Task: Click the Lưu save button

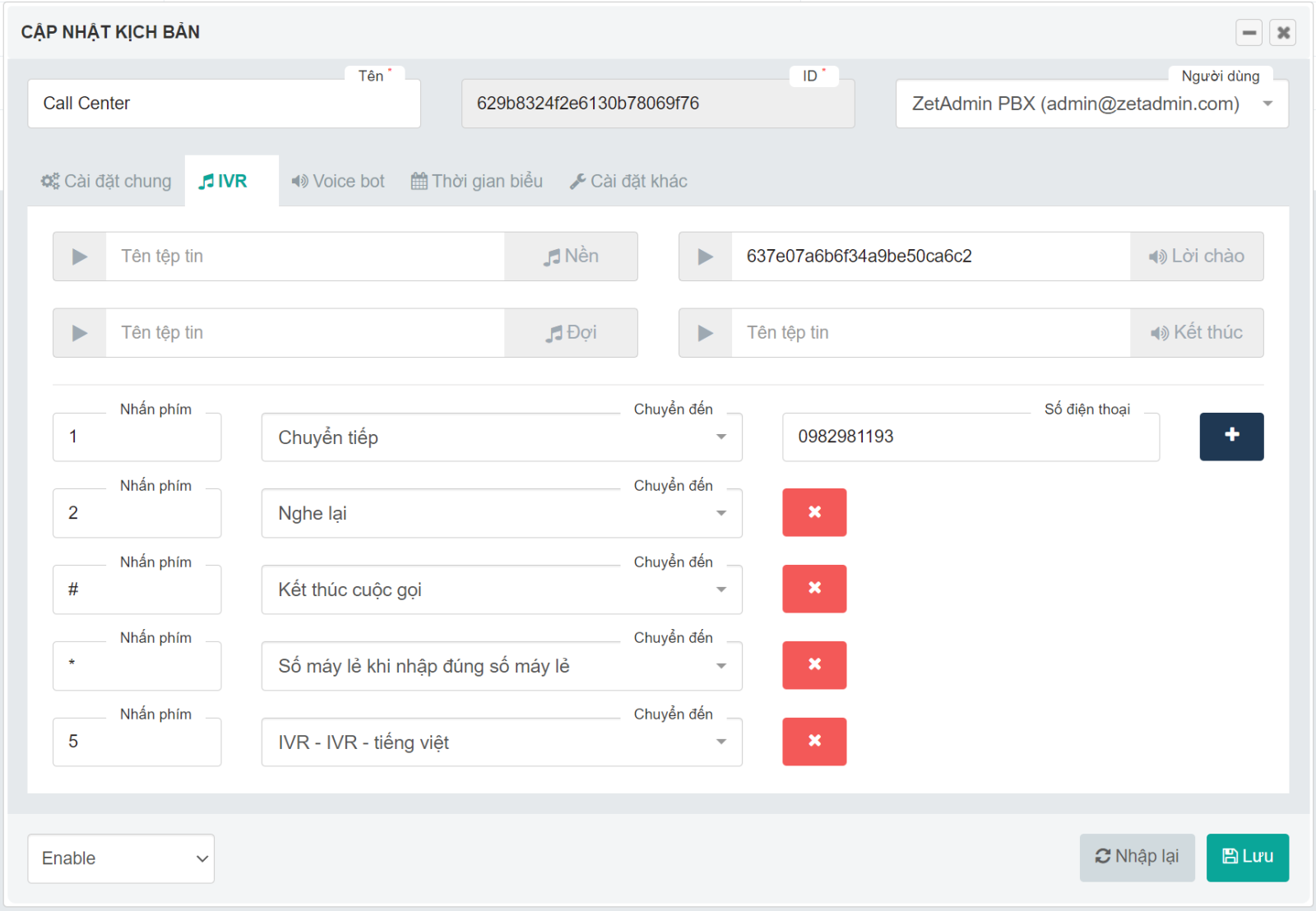Action: [1247, 857]
